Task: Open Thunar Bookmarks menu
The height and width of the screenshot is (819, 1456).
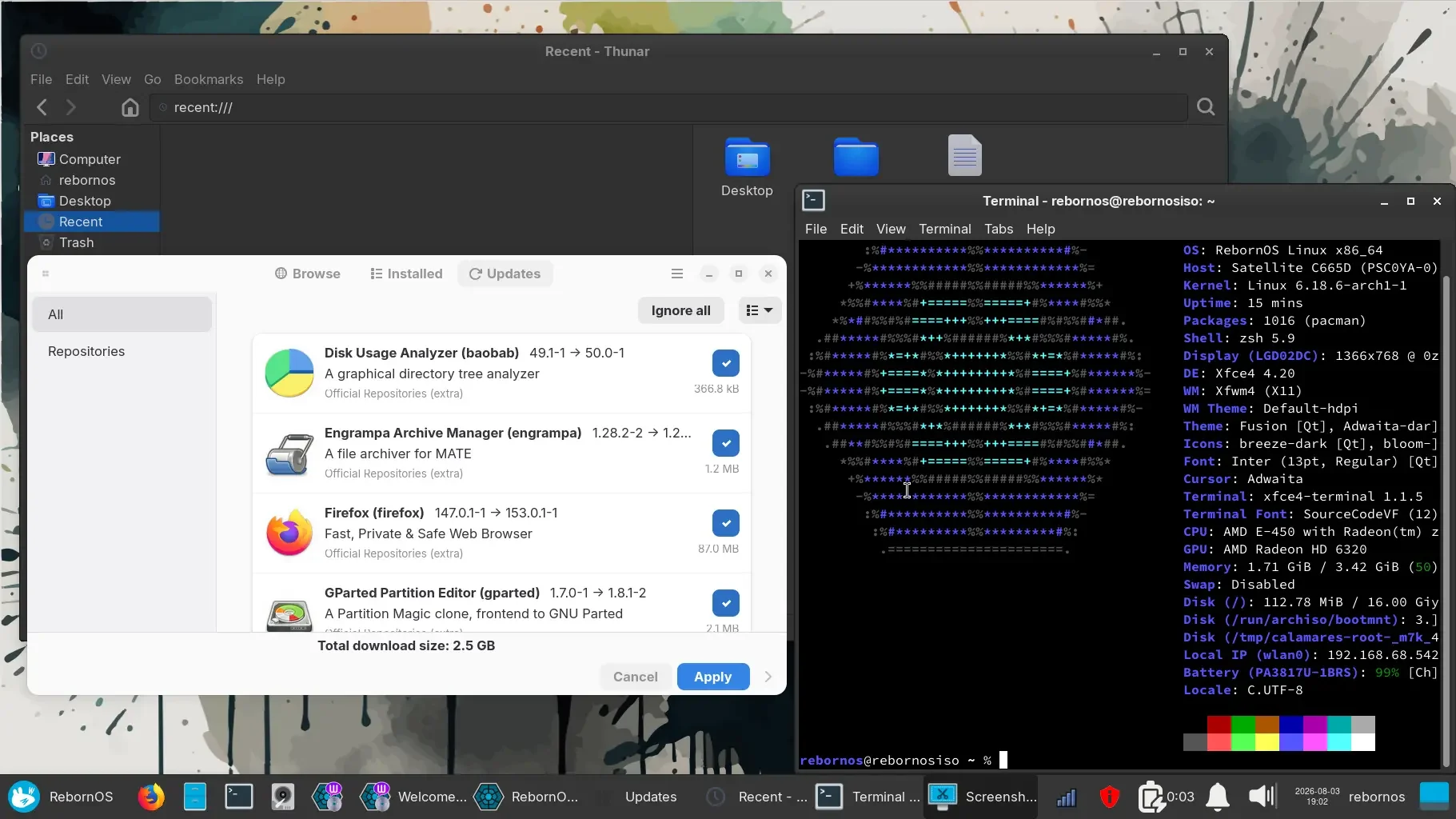Action: point(209,79)
